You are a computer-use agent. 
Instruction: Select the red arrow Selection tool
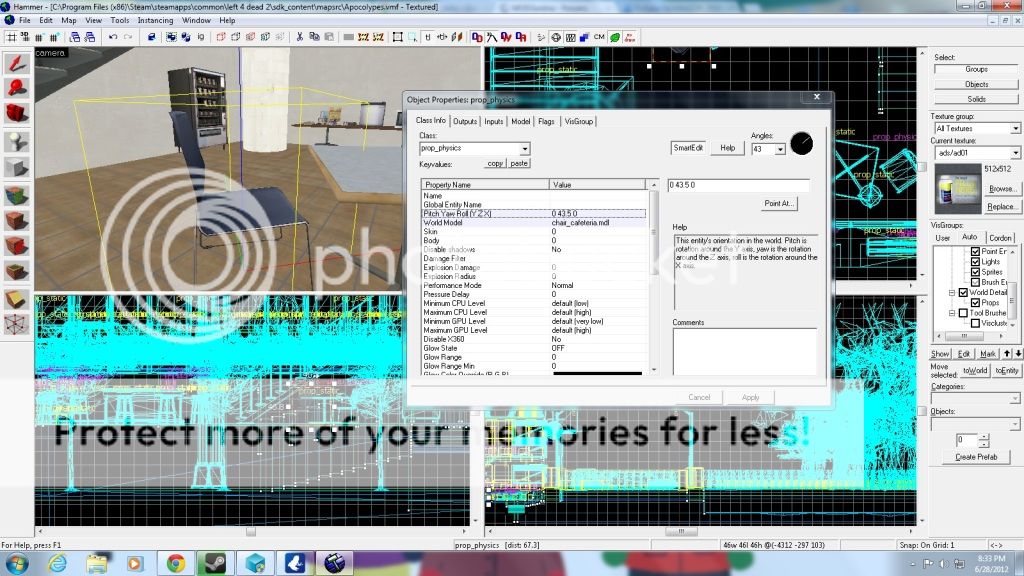[x=16, y=64]
